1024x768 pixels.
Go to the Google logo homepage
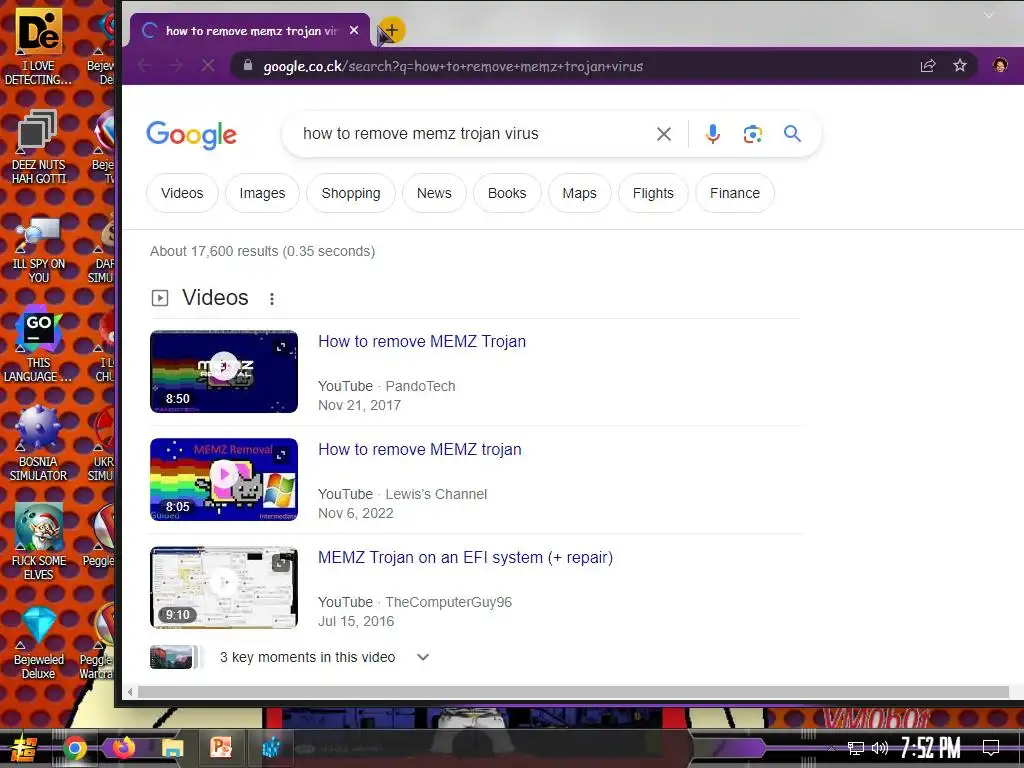coord(191,135)
